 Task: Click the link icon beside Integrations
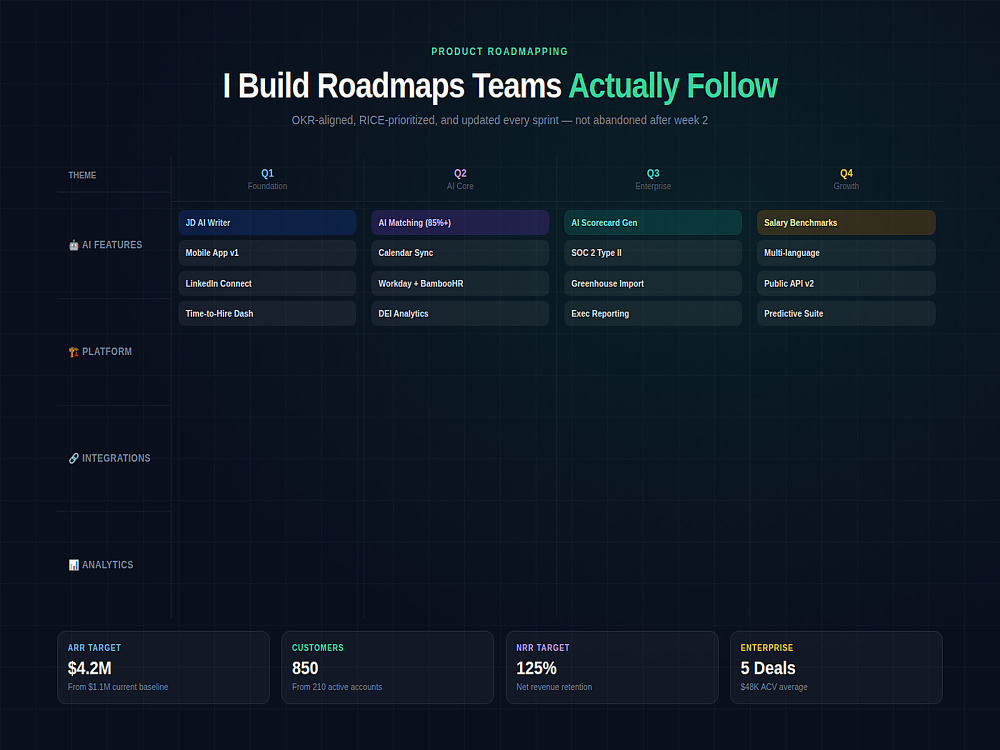tap(74, 458)
